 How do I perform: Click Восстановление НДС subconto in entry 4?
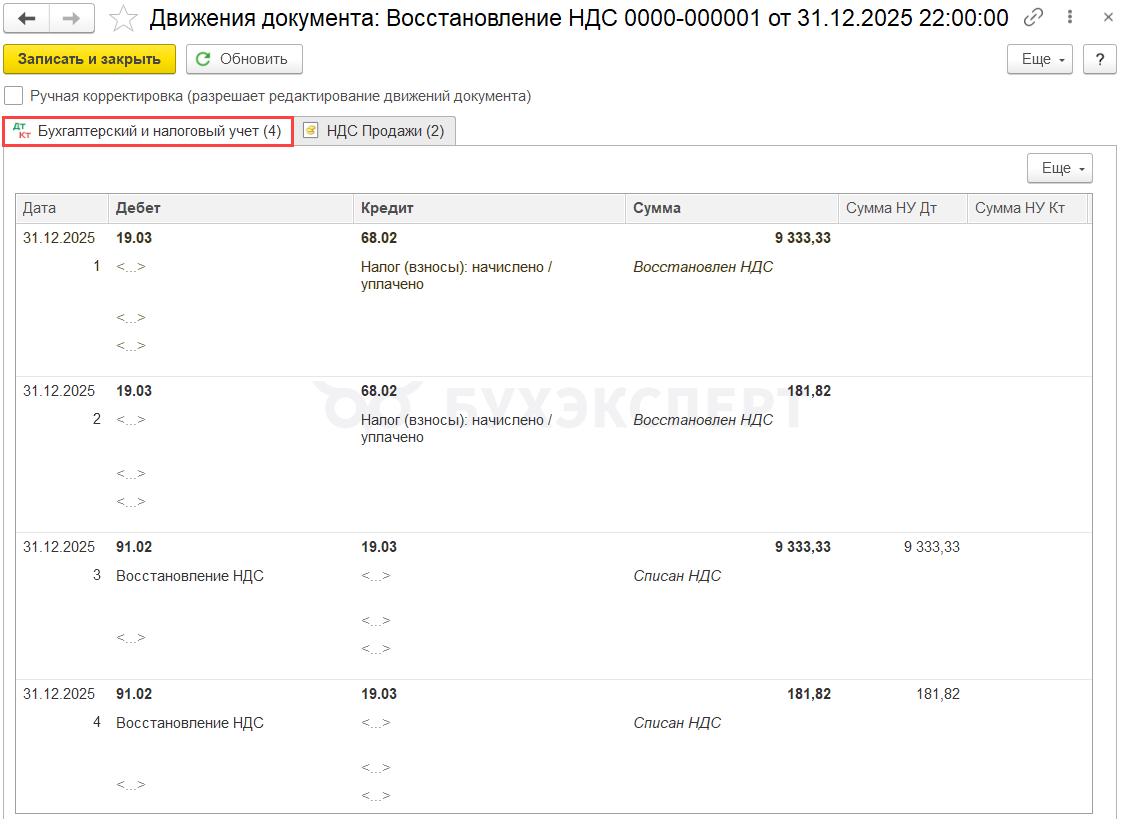point(190,723)
